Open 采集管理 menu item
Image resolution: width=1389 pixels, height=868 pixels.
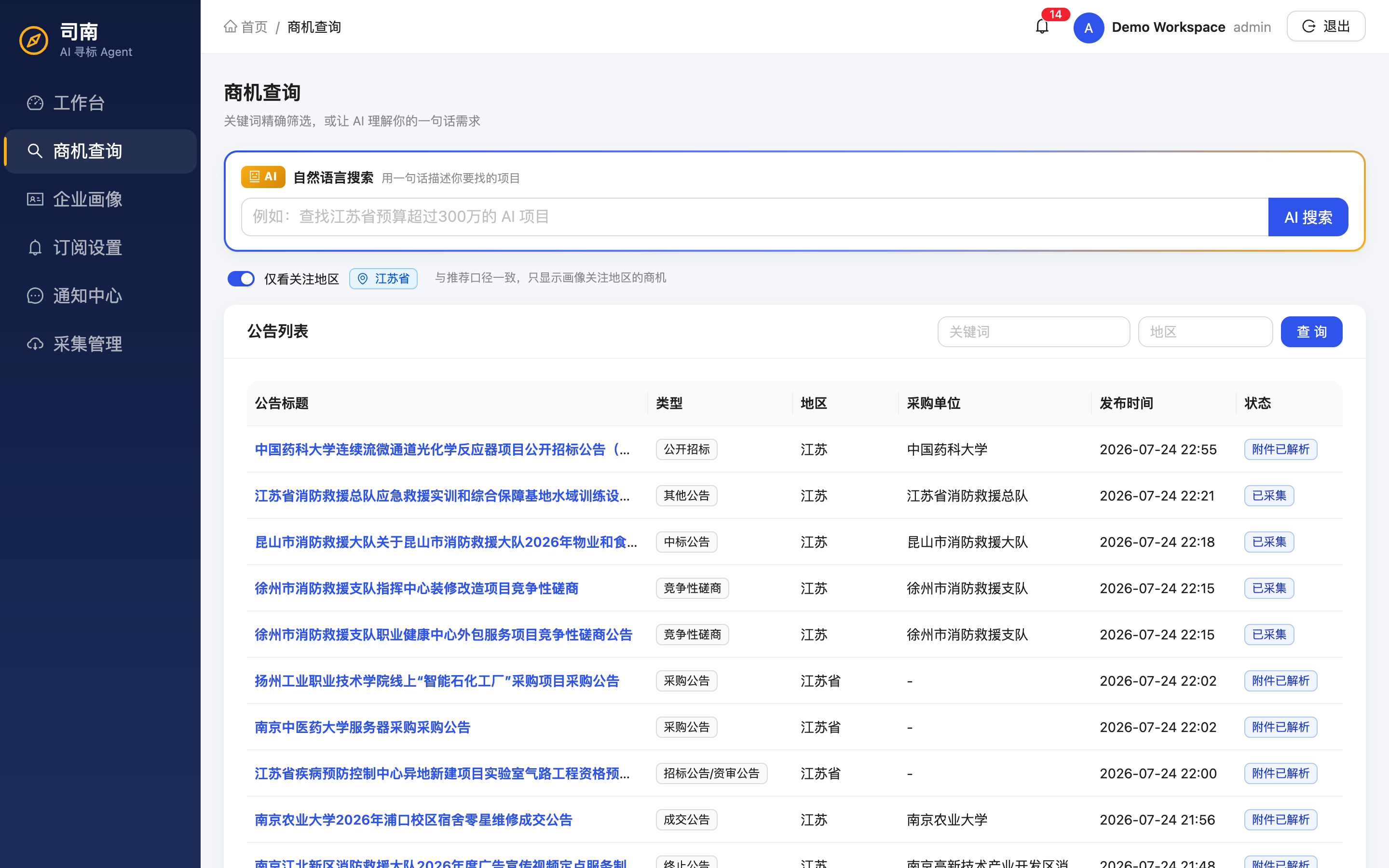click(x=100, y=344)
